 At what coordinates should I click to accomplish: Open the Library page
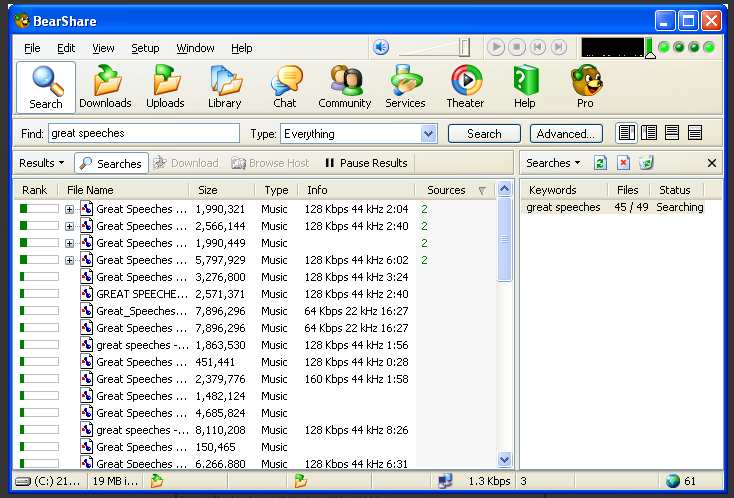coord(225,88)
